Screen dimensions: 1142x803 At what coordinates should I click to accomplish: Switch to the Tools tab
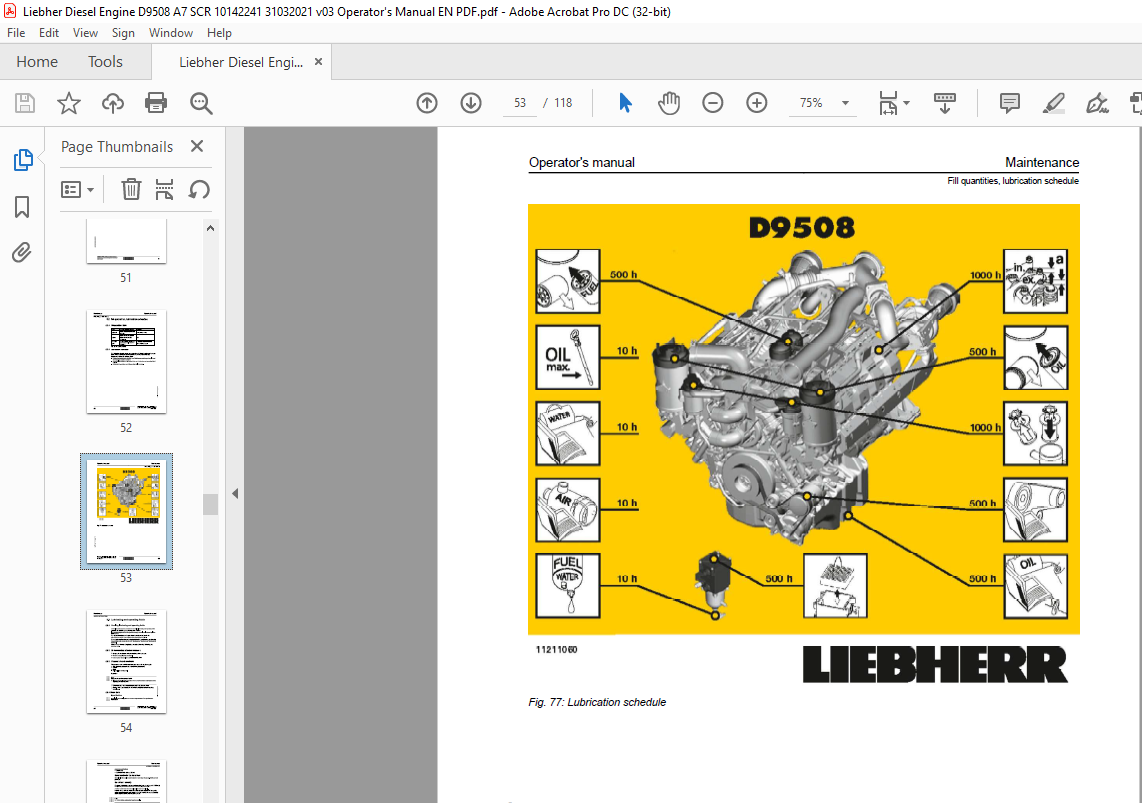106,62
